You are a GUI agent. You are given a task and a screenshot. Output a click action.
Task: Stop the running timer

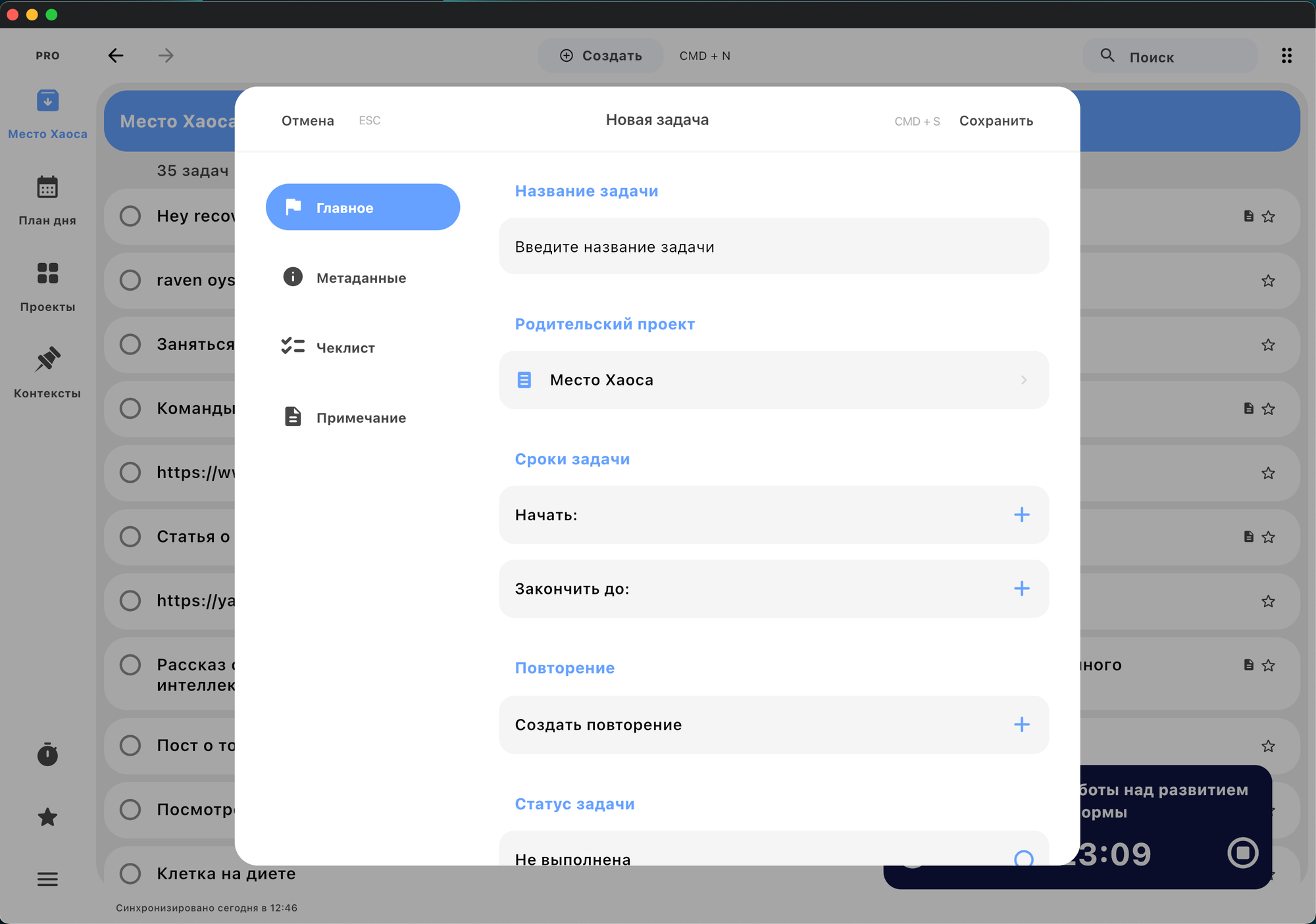pos(1242,853)
